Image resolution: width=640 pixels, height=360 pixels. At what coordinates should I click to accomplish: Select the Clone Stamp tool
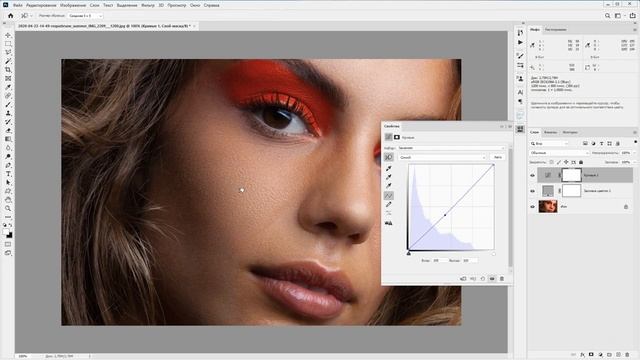point(8,113)
